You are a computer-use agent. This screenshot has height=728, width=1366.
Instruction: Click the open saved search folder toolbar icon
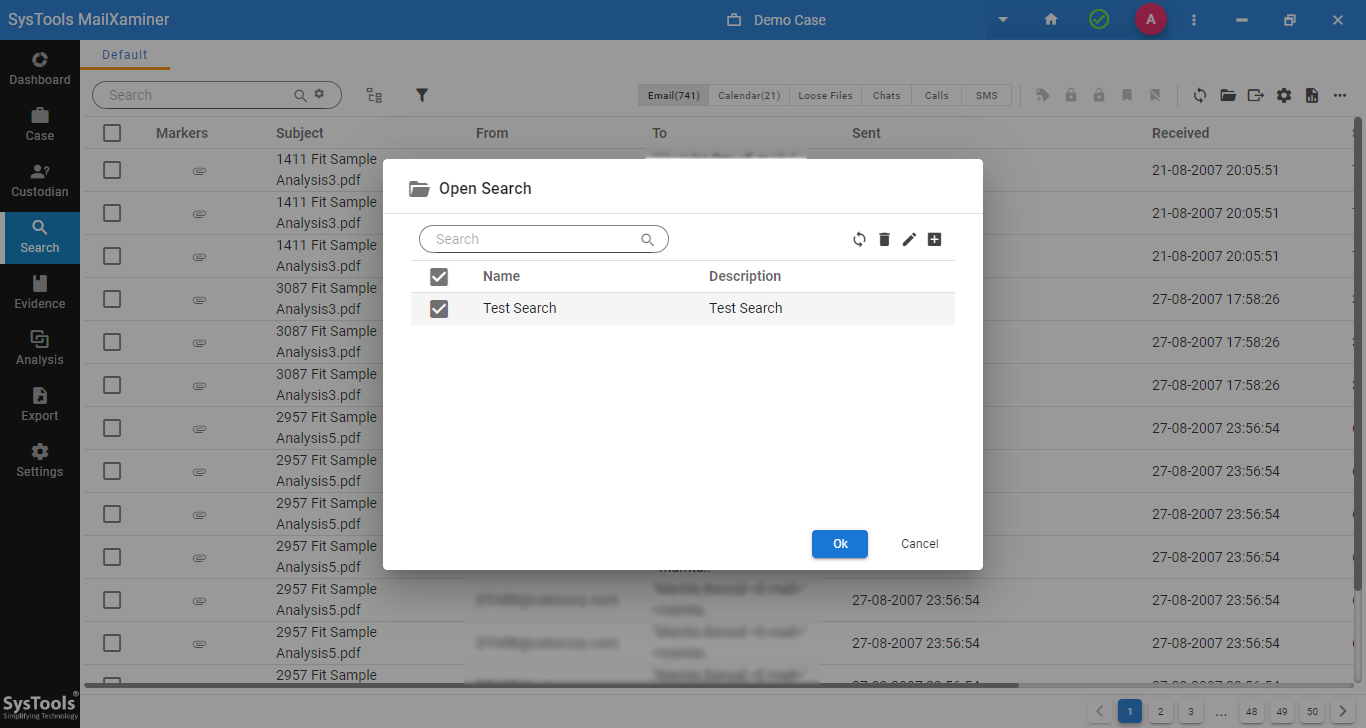(1228, 95)
